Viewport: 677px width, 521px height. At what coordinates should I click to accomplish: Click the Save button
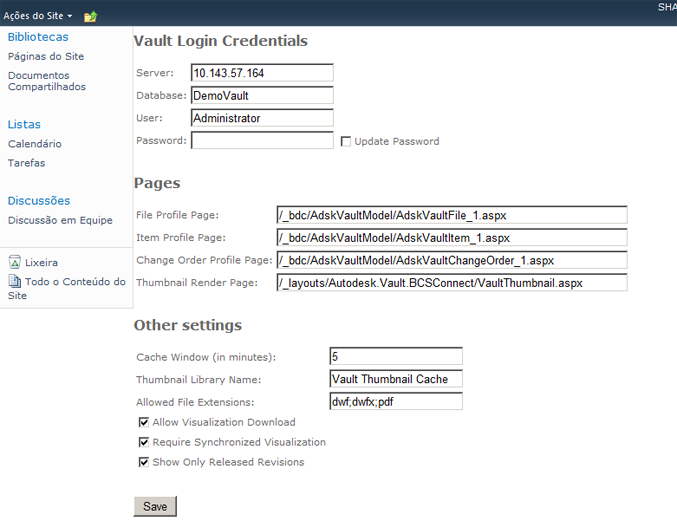(x=155, y=506)
